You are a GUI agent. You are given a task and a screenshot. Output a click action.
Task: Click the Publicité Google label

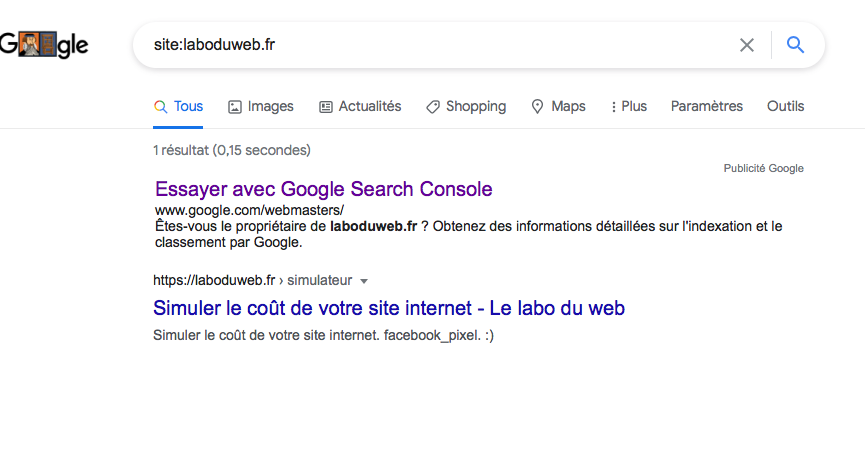click(763, 168)
